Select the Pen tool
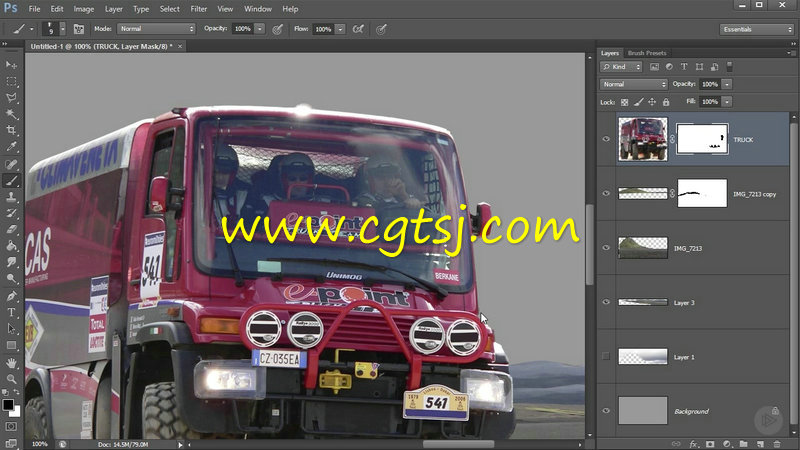 click(x=11, y=296)
